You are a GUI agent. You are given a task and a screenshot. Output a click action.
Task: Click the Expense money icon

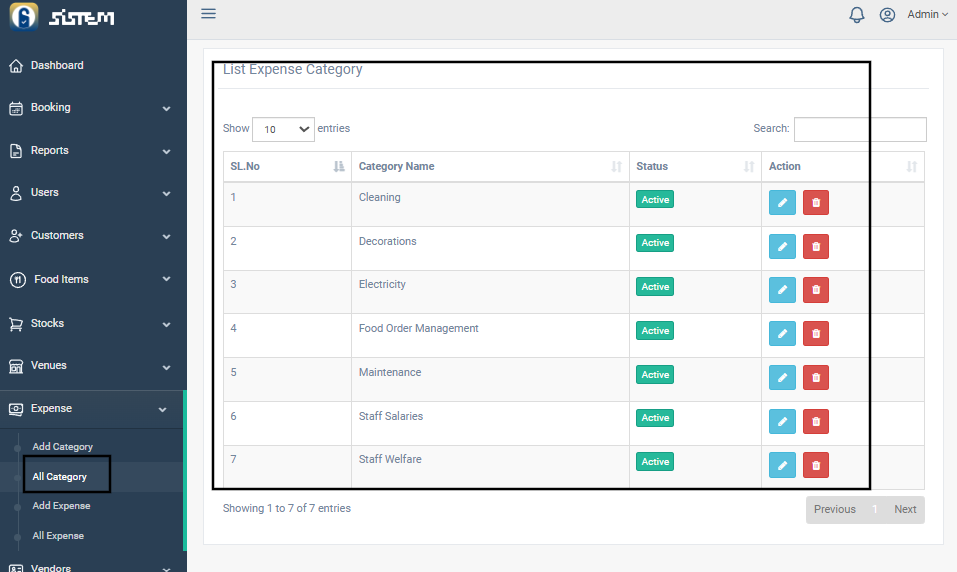tap(16, 409)
